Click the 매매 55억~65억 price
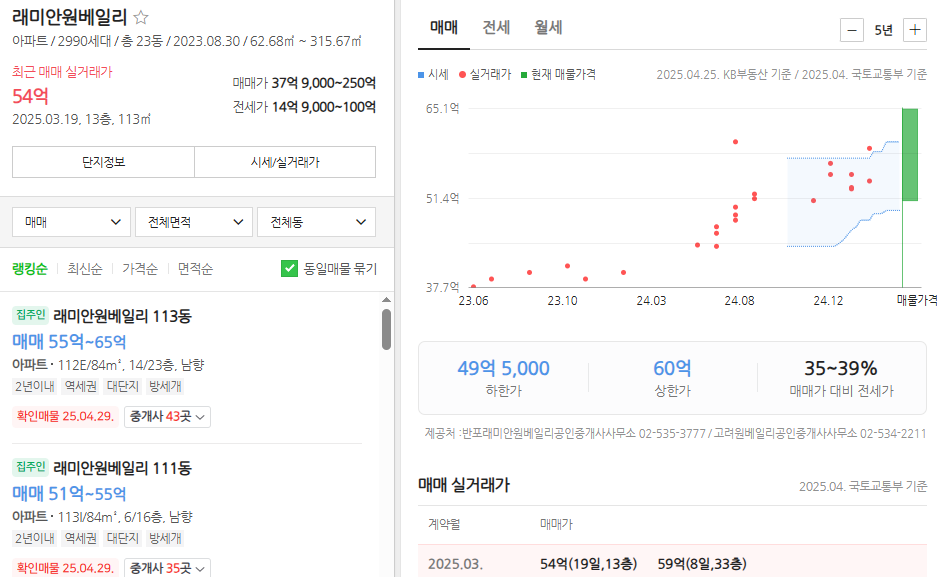The width and height of the screenshot is (942, 577). [x=69, y=342]
